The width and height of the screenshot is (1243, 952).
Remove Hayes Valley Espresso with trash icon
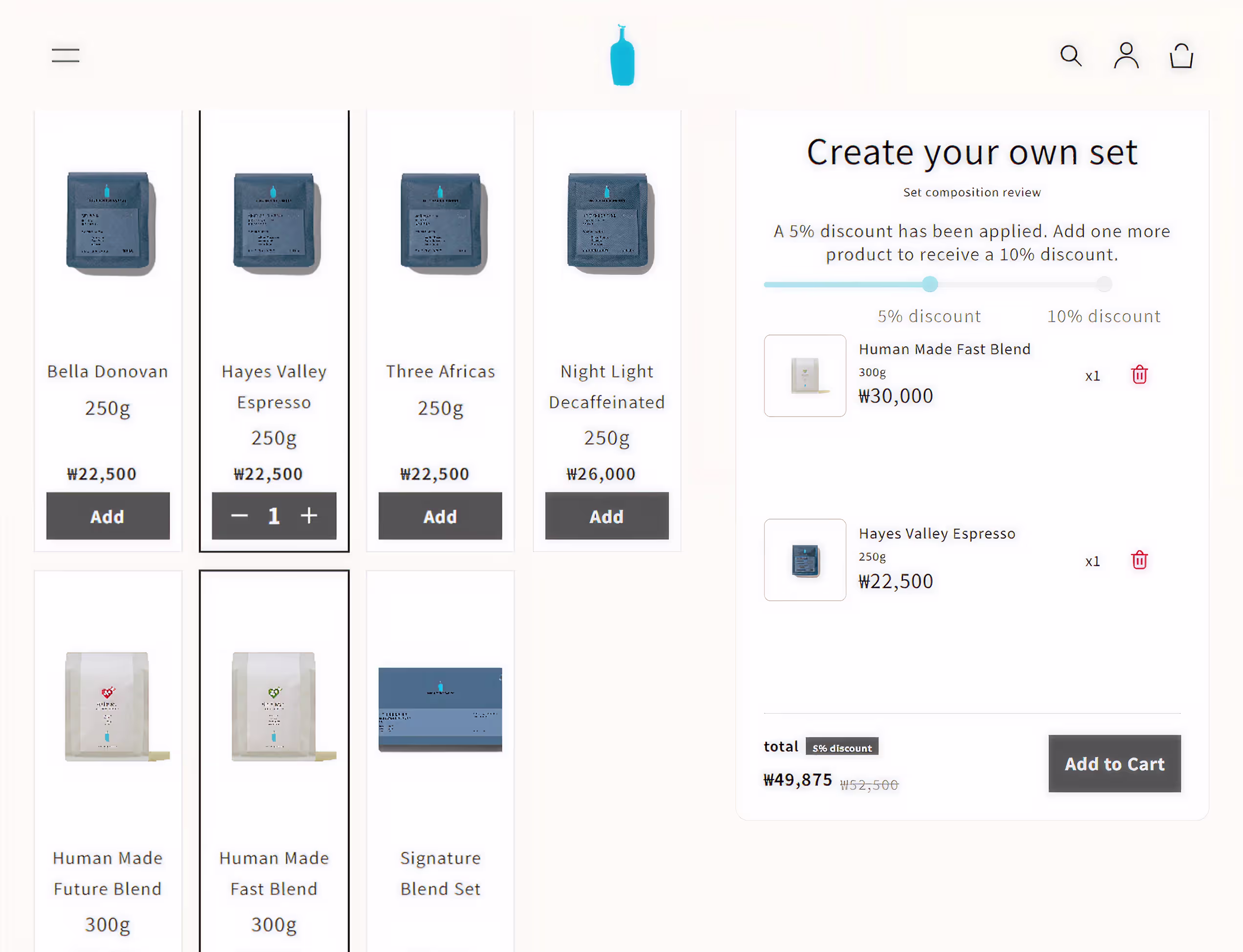coord(1139,560)
